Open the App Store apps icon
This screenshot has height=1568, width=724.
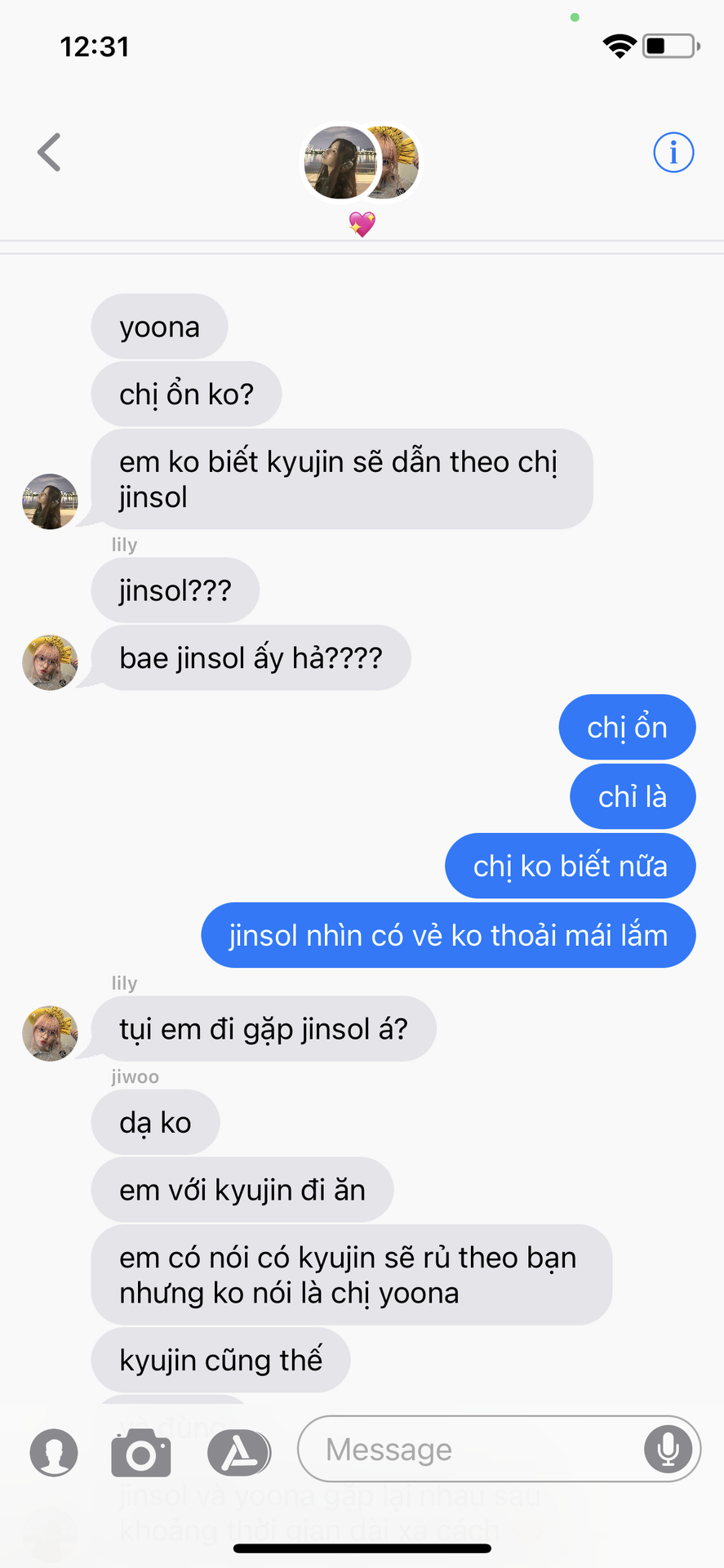pyautogui.click(x=238, y=1453)
